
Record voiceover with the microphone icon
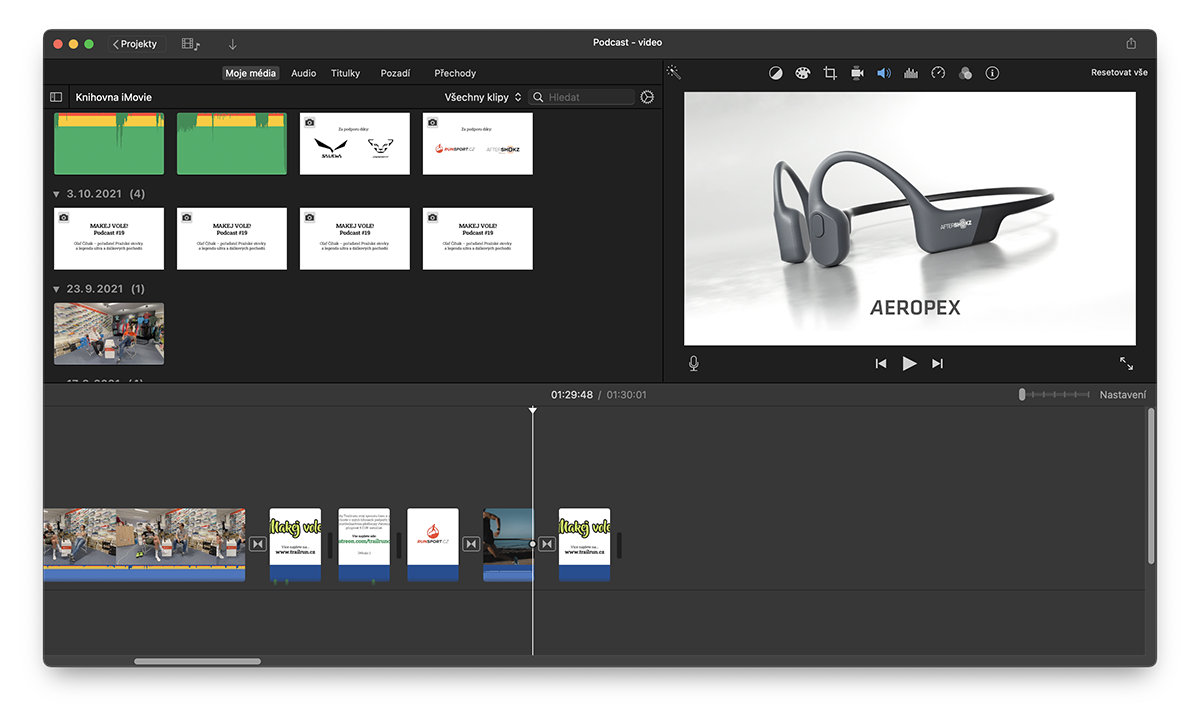pyautogui.click(x=693, y=363)
